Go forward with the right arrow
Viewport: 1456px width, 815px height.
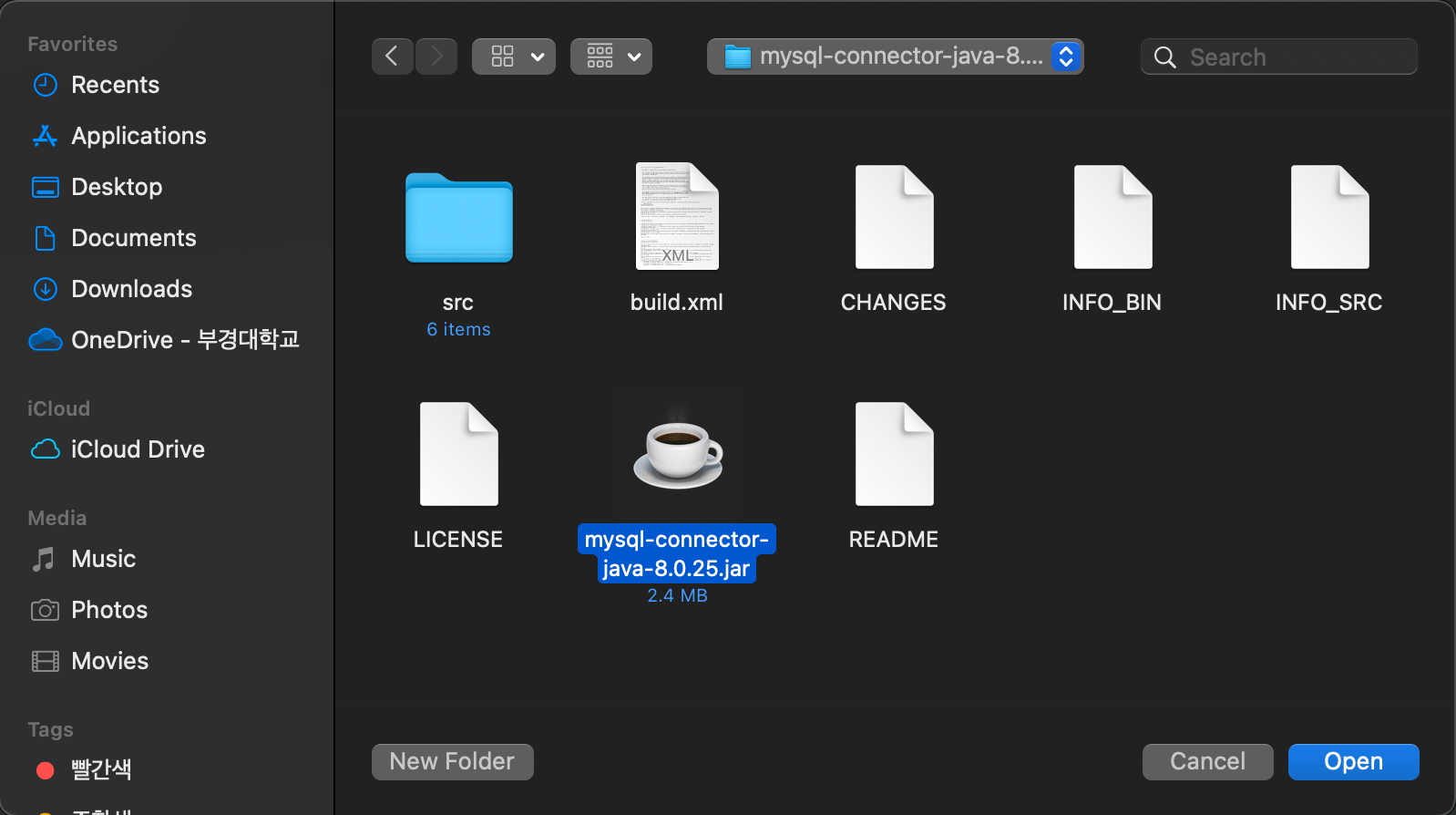tap(436, 57)
